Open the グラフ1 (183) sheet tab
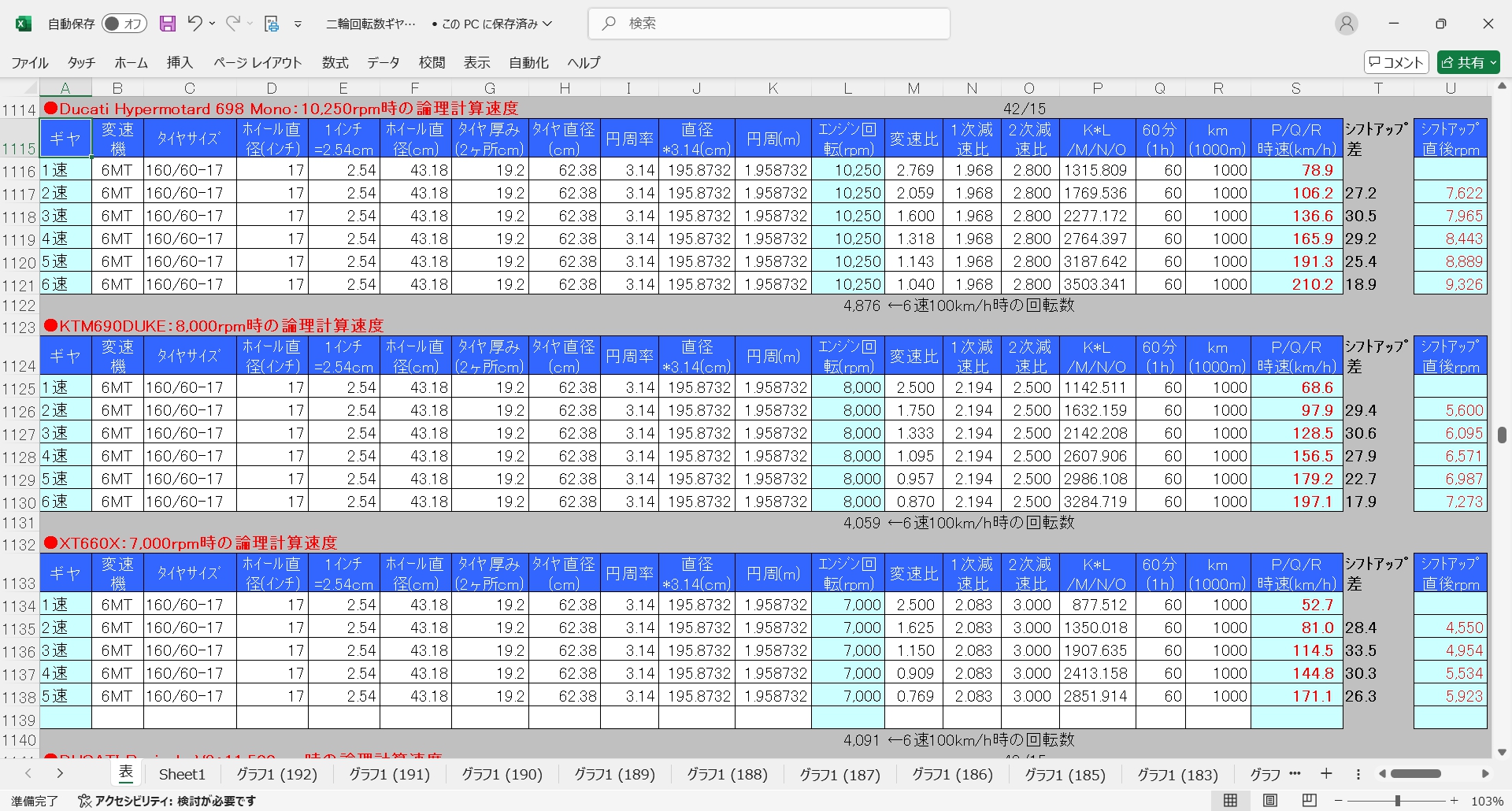 point(1178,774)
